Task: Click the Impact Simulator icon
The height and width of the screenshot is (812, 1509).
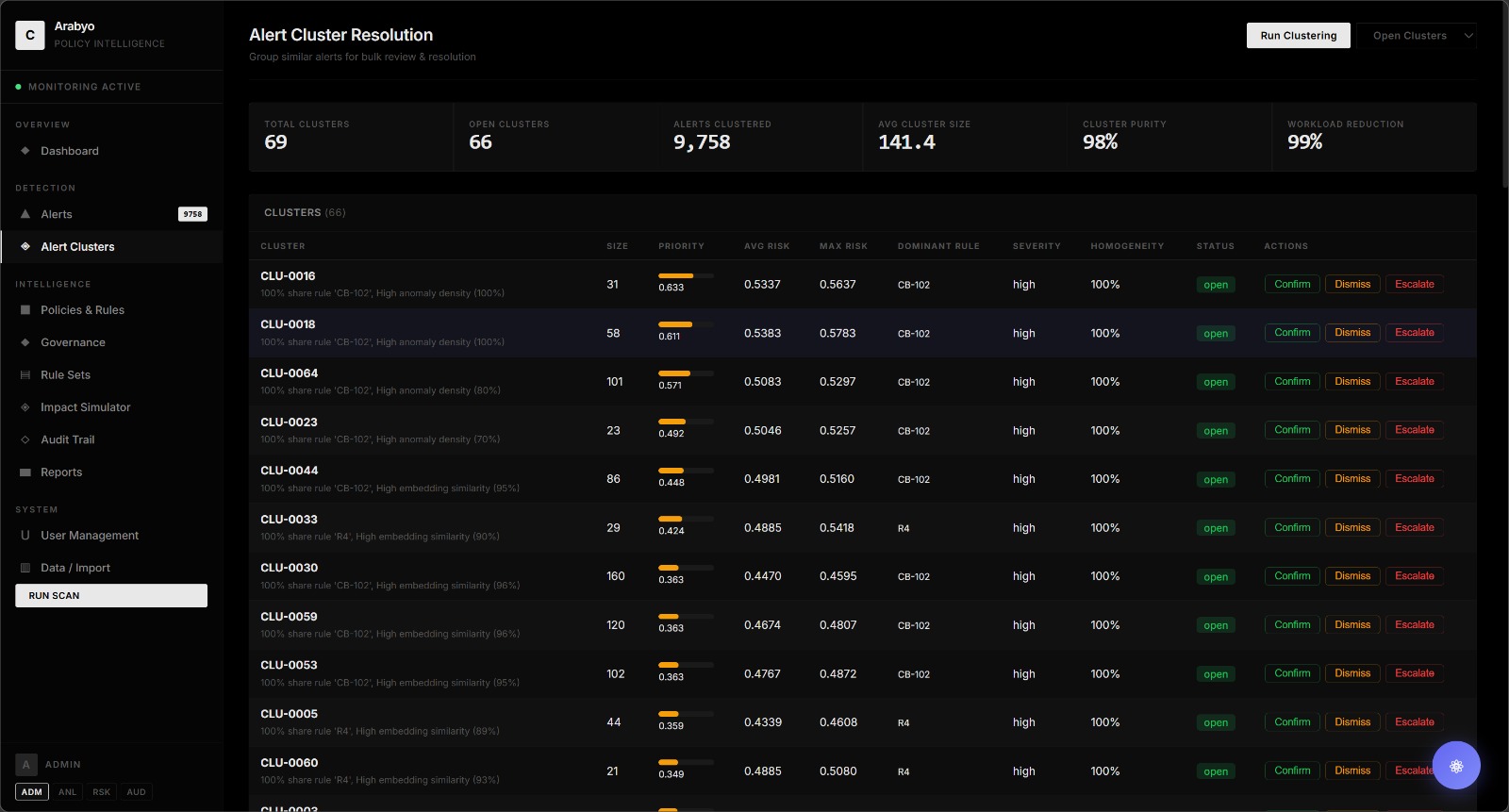Action: (25, 407)
